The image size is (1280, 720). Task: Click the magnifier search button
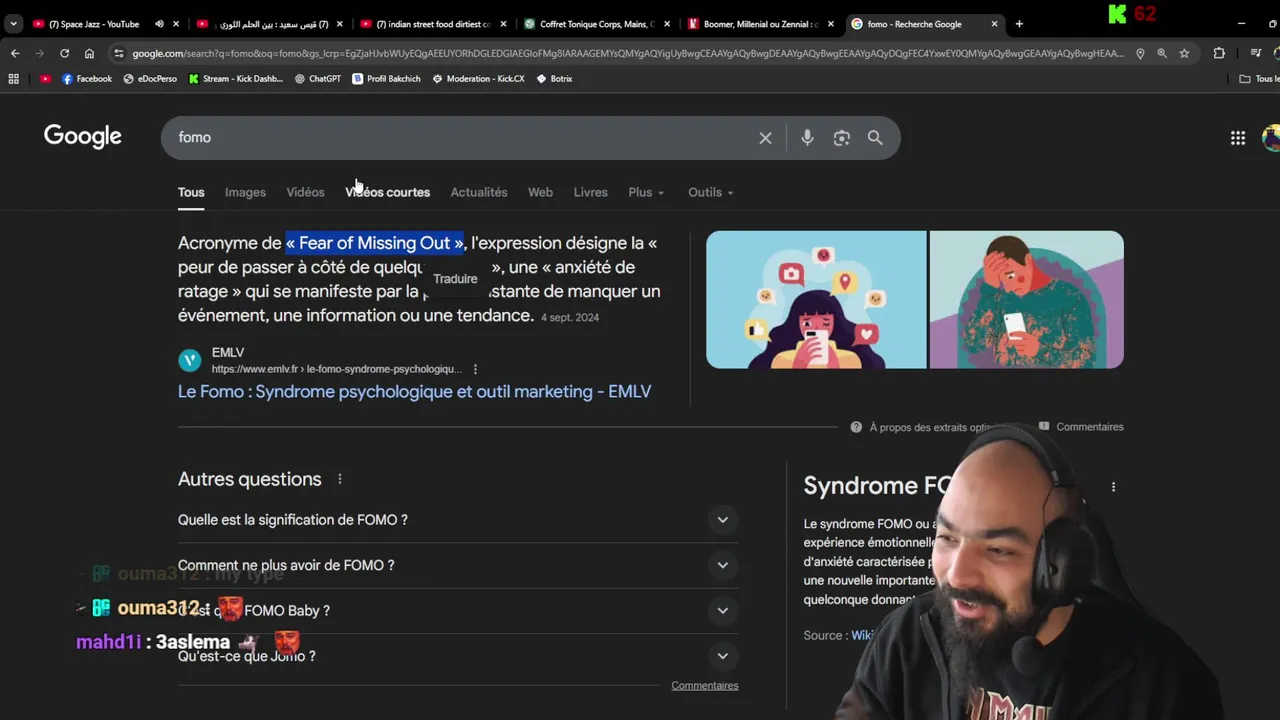875,138
